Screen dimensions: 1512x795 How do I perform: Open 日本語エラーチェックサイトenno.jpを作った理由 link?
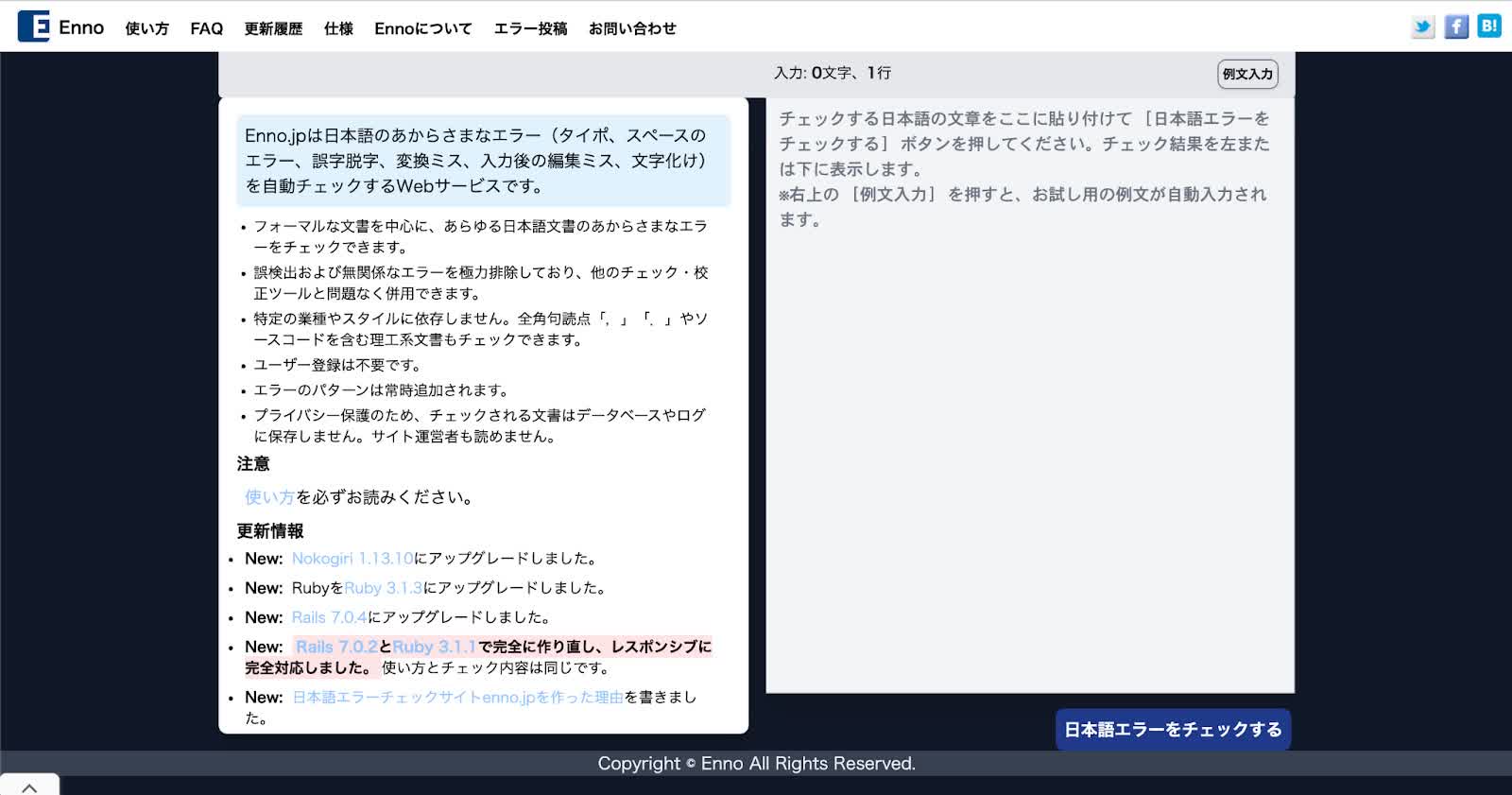point(457,697)
